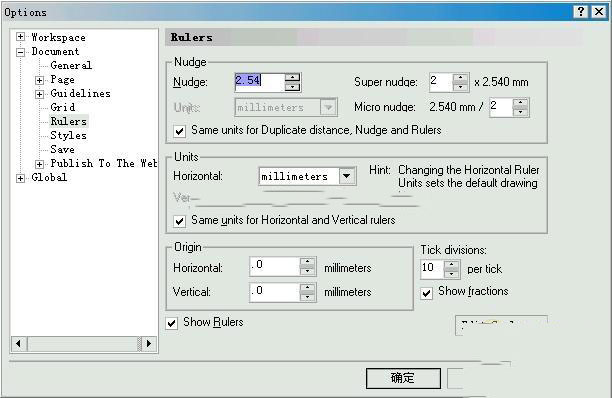
Task: Expand the Global tree node
Action: [x=20, y=178]
